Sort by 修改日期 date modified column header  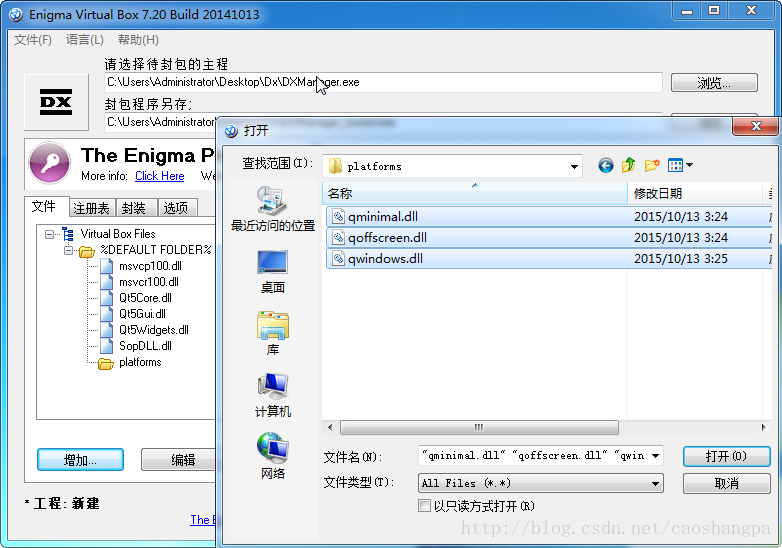[695, 193]
